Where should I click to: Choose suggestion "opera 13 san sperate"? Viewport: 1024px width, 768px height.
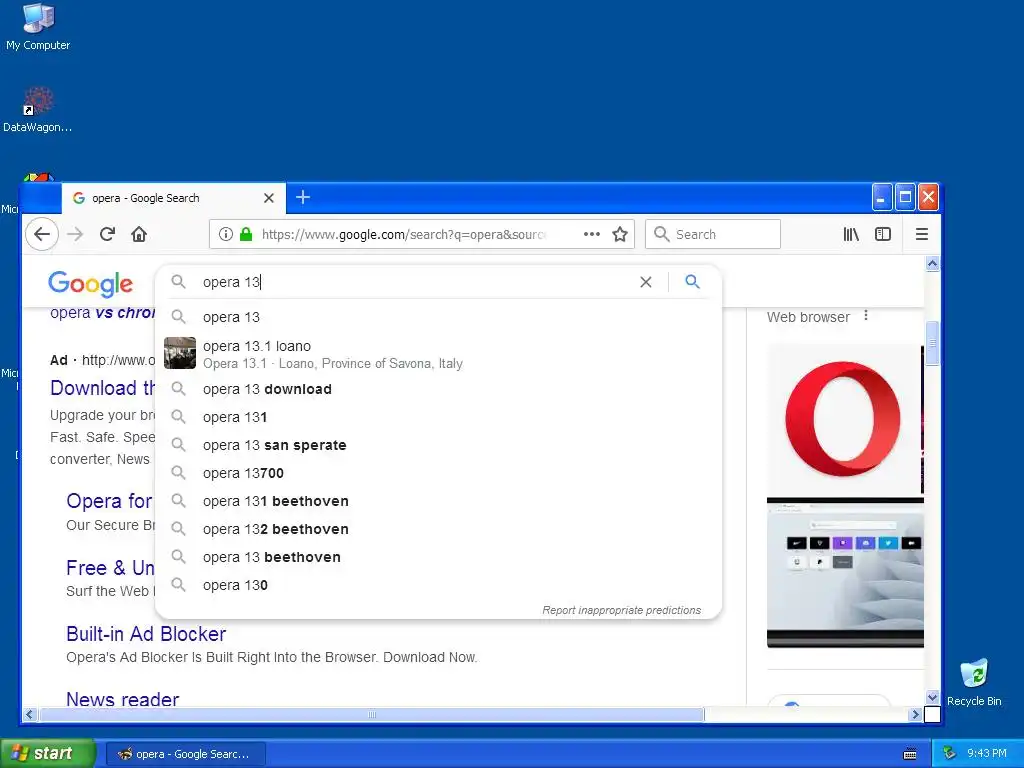point(439,445)
